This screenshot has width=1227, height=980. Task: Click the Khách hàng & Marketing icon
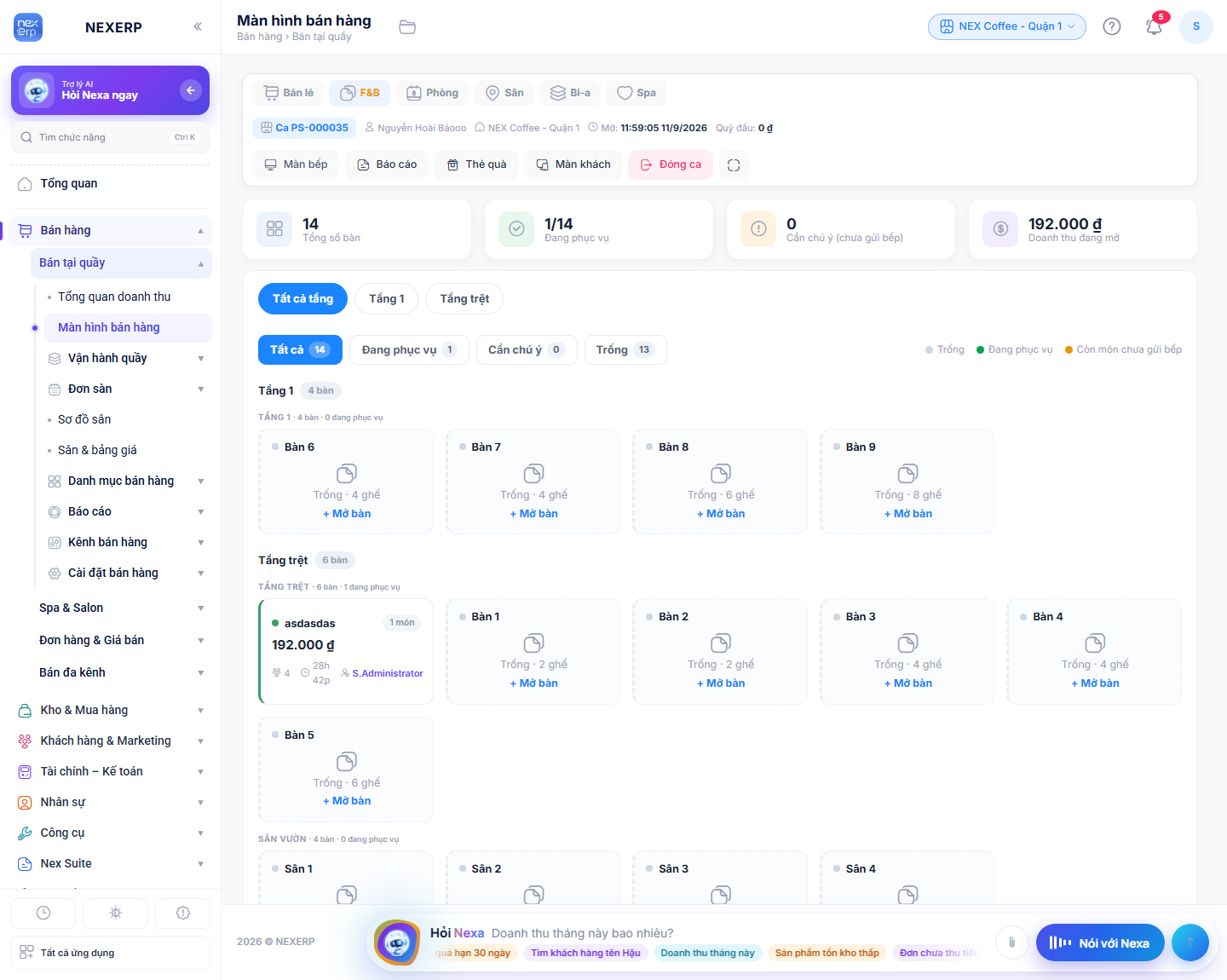pyautogui.click(x=25, y=741)
